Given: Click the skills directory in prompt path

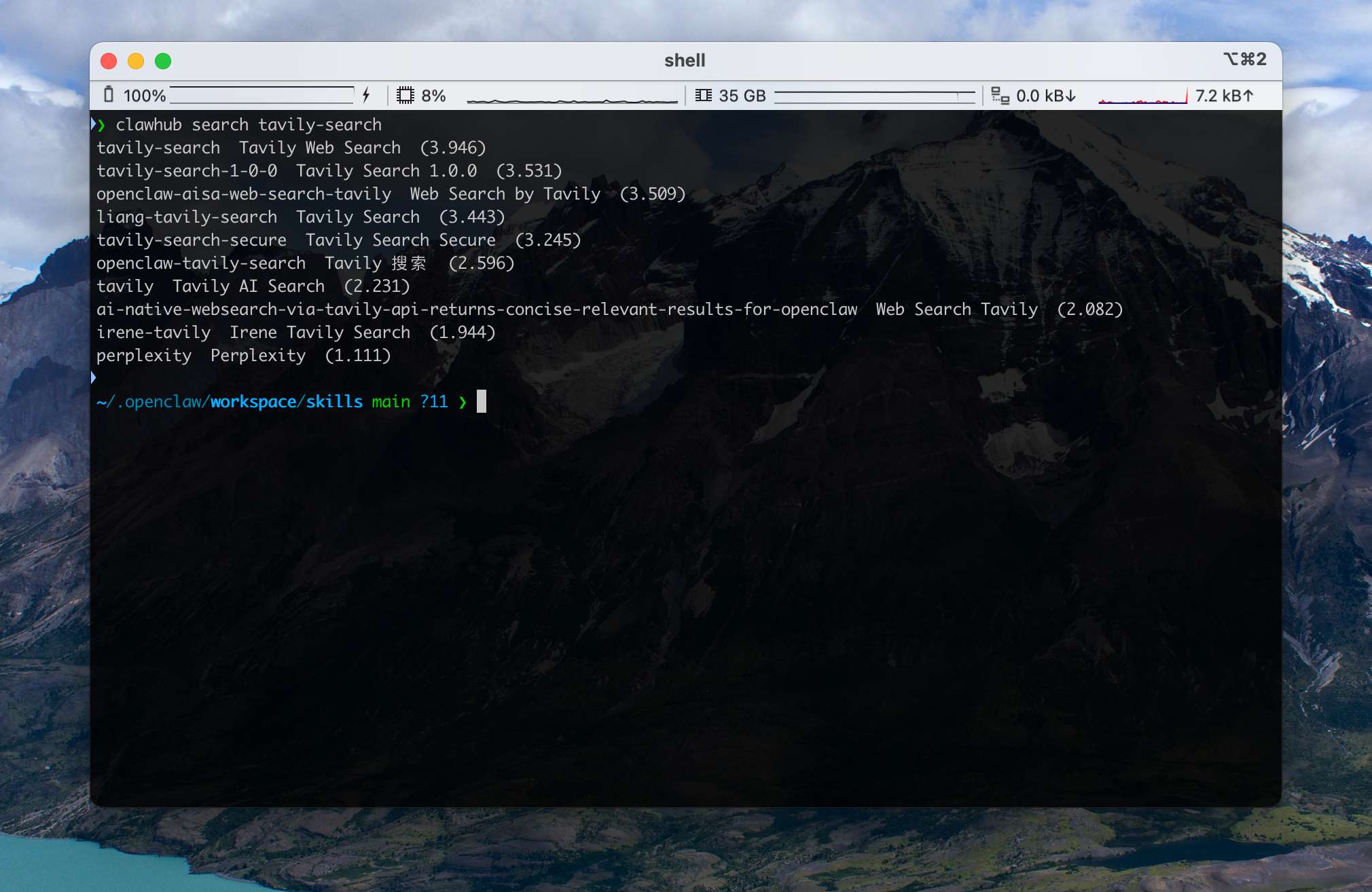Looking at the screenshot, I should (x=334, y=402).
